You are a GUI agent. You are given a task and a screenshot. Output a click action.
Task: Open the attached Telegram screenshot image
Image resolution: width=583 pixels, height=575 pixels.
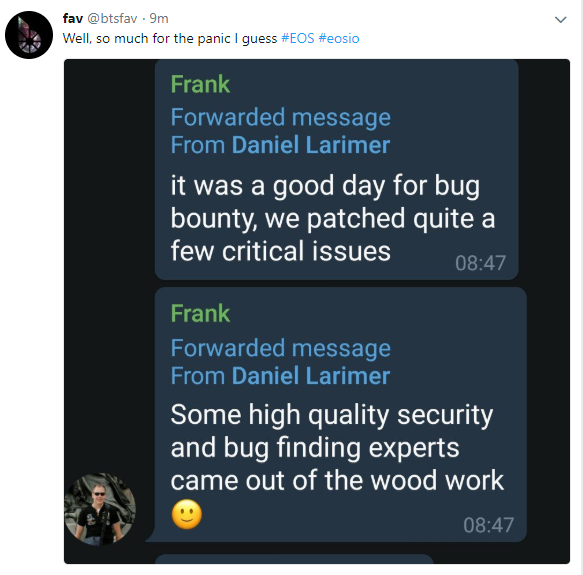tap(317, 311)
